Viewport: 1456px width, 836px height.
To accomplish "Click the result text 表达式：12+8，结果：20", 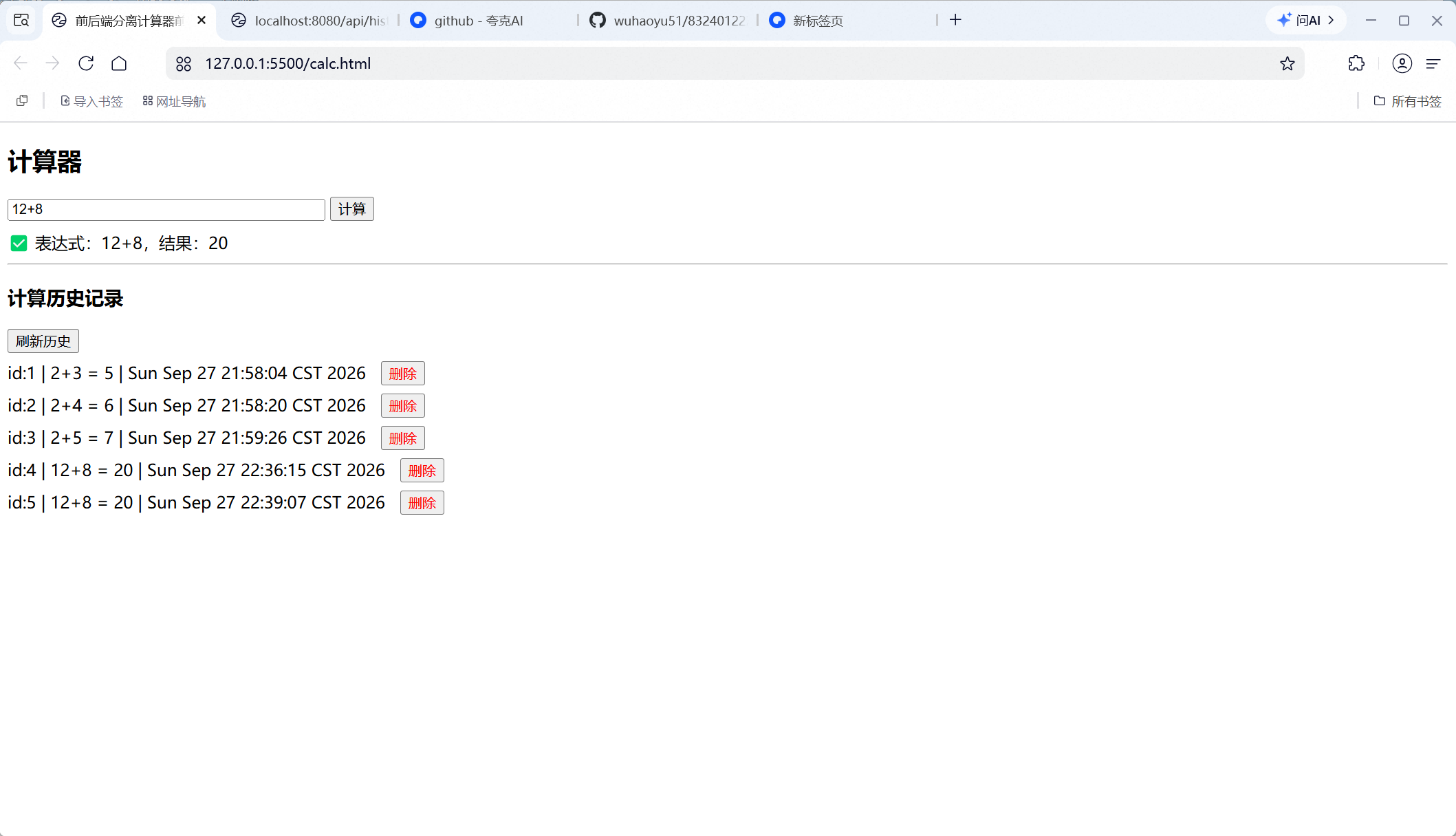I will coord(131,244).
